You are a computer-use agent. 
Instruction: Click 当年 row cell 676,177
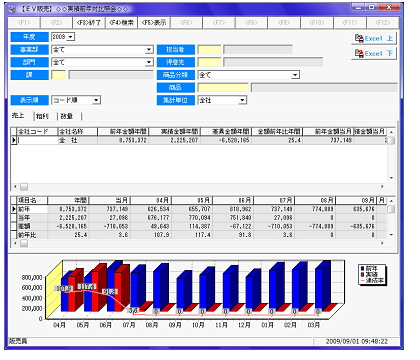coord(151,218)
